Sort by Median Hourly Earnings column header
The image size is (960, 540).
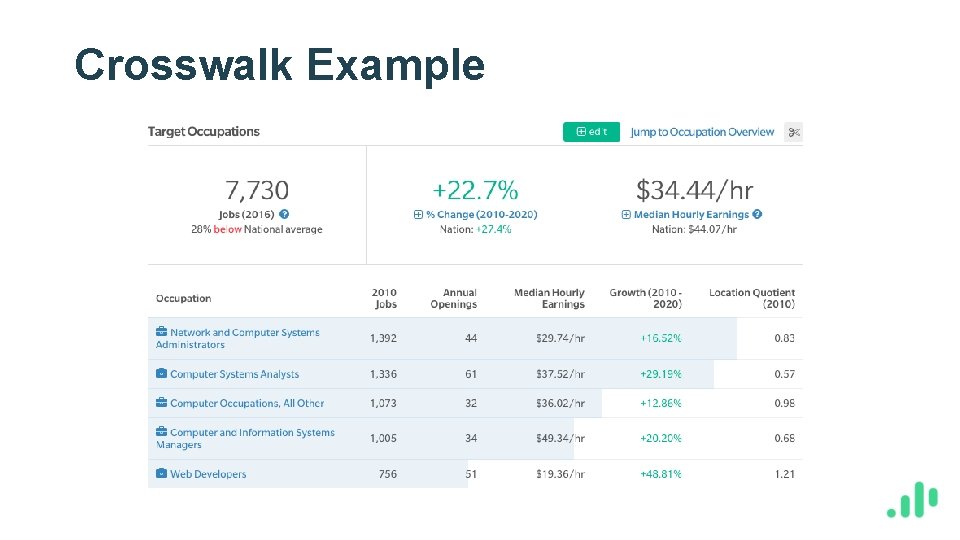point(549,298)
